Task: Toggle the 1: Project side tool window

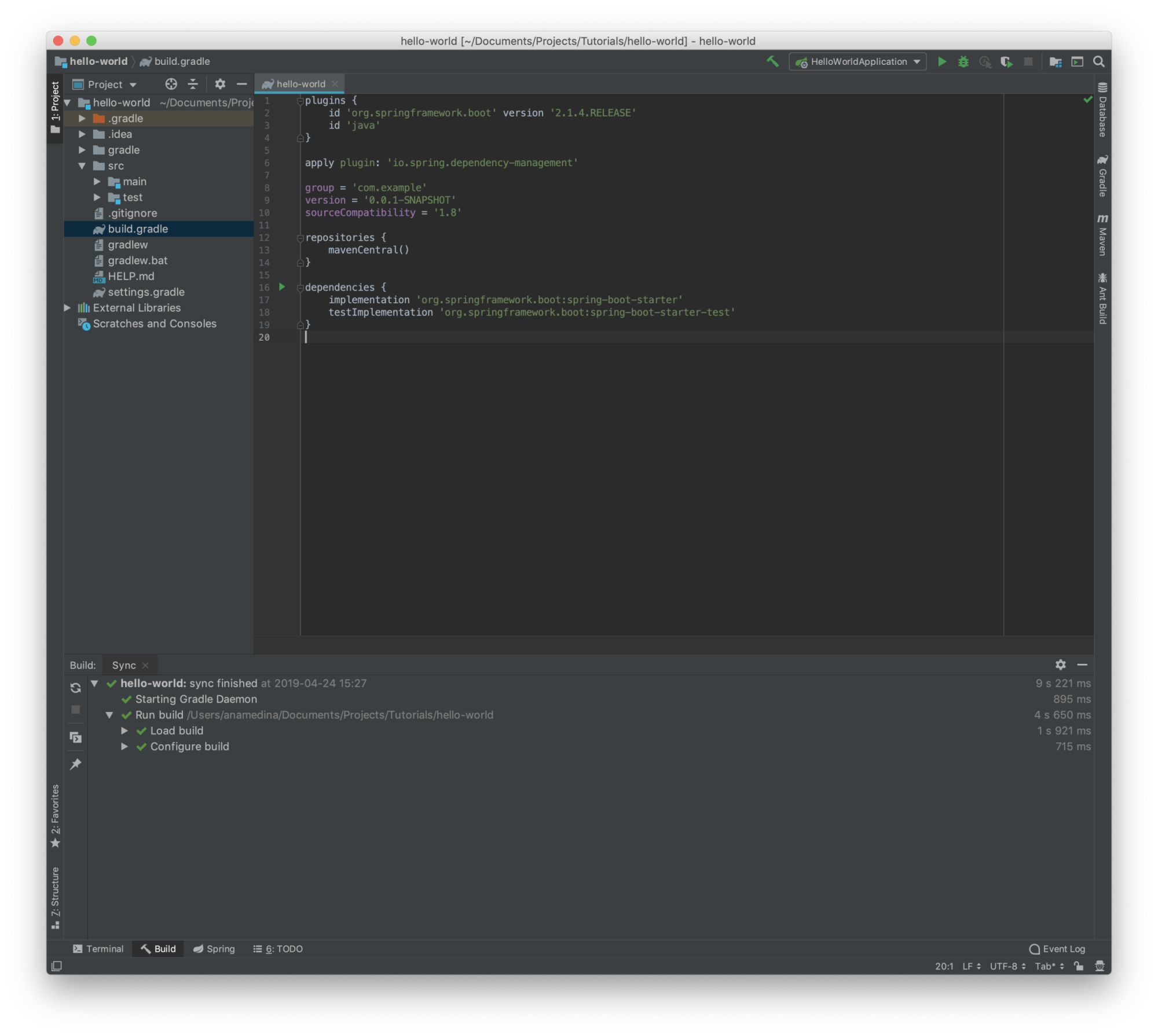Action: (55, 108)
